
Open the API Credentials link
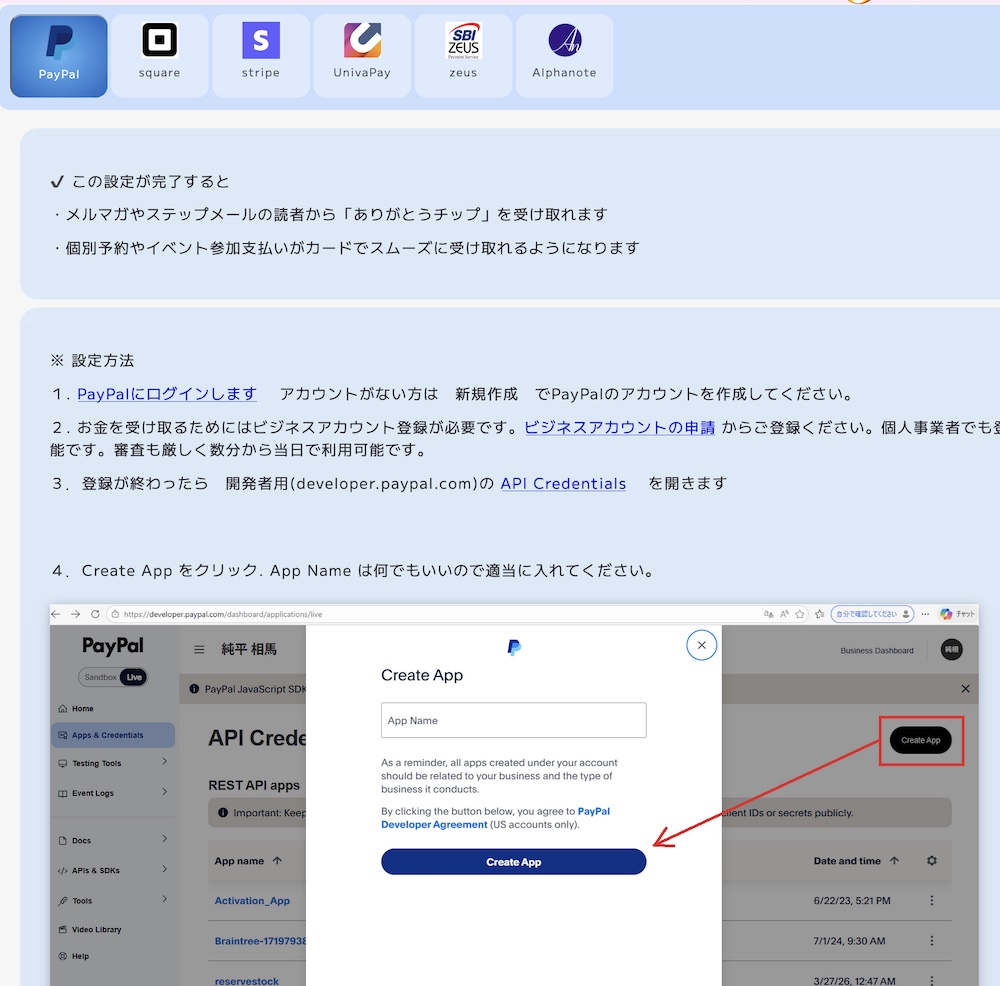pyautogui.click(x=563, y=483)
